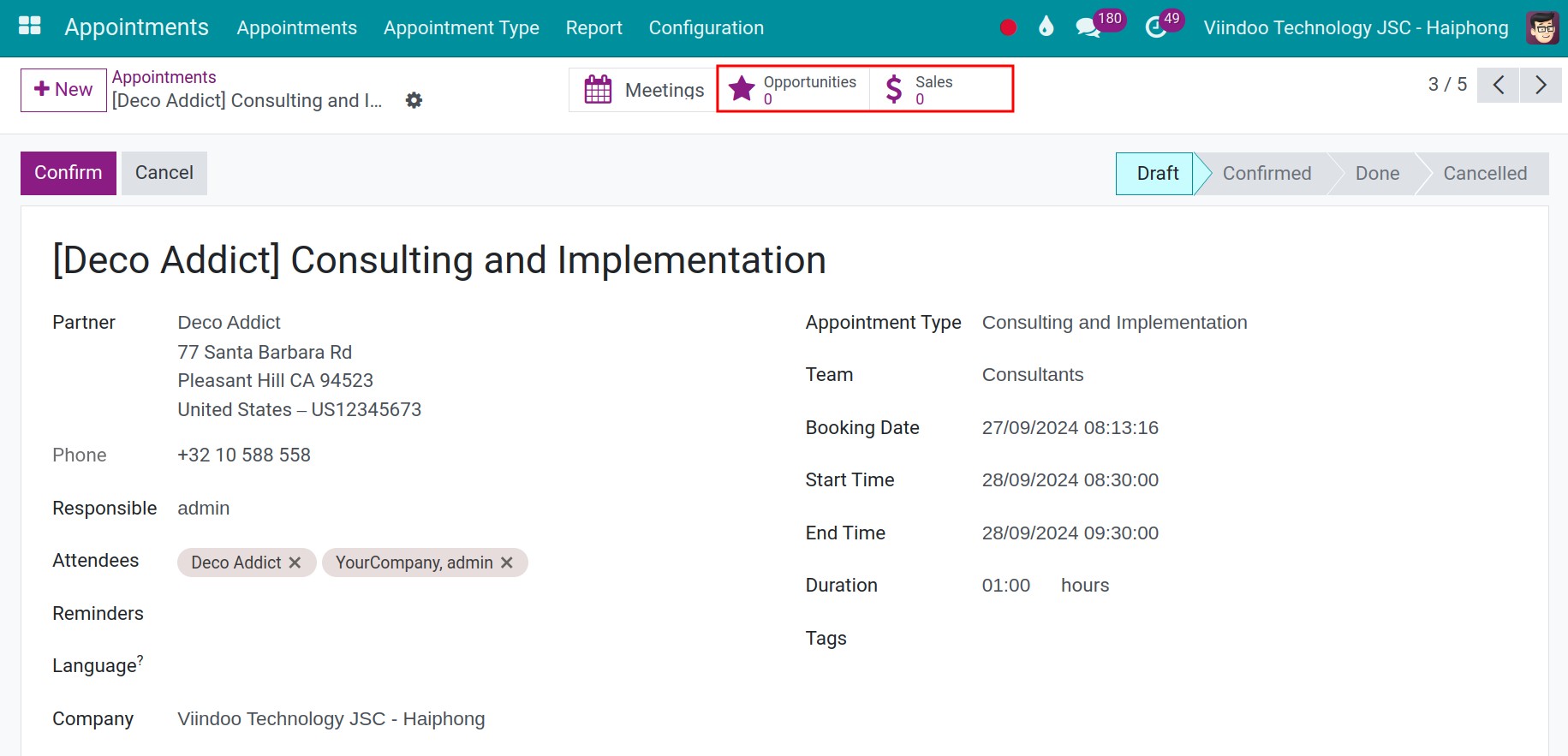
Task: Go to the previous record arrow
Action: [x=1498, y=85]
